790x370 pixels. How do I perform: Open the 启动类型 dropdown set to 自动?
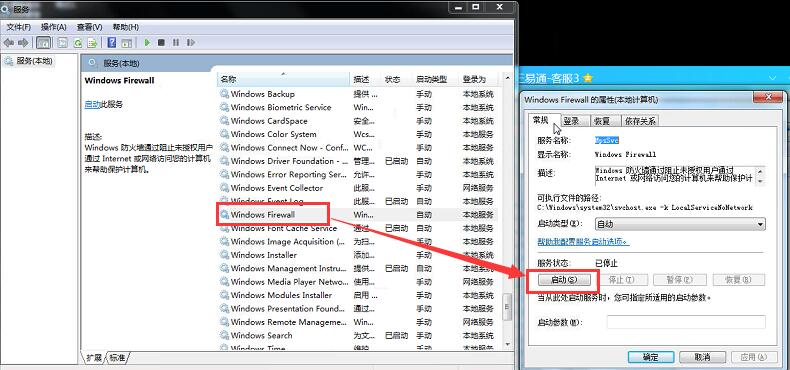(680, 224)
